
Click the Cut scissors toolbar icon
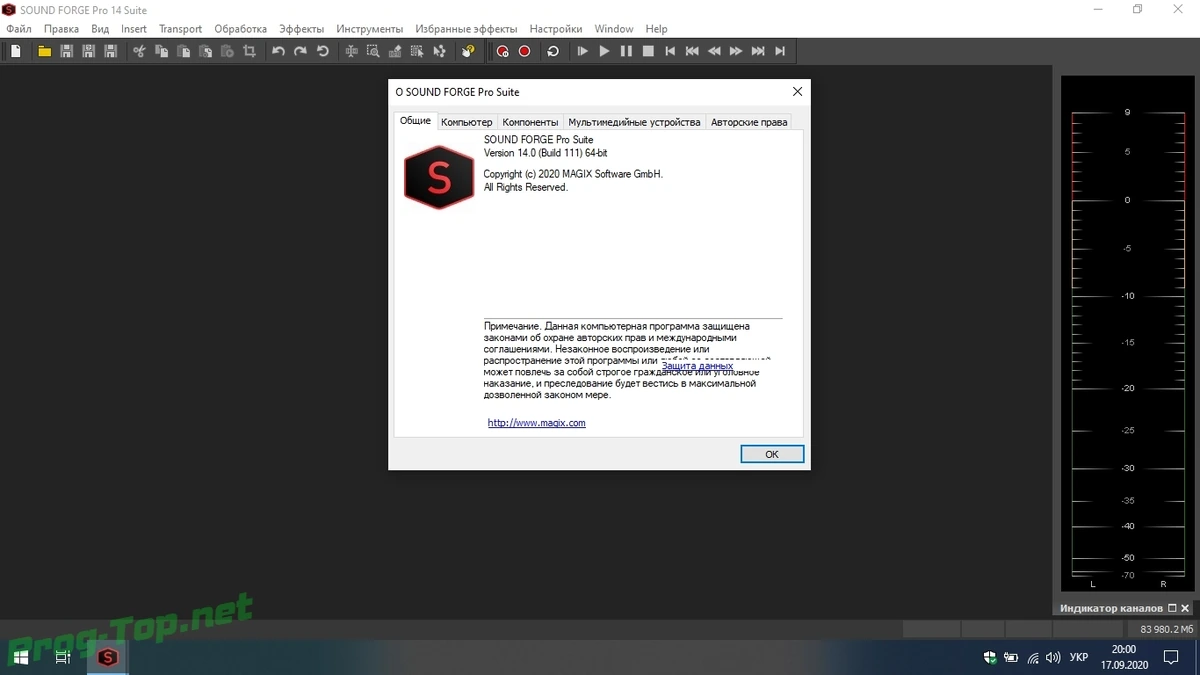click(138, 51)
